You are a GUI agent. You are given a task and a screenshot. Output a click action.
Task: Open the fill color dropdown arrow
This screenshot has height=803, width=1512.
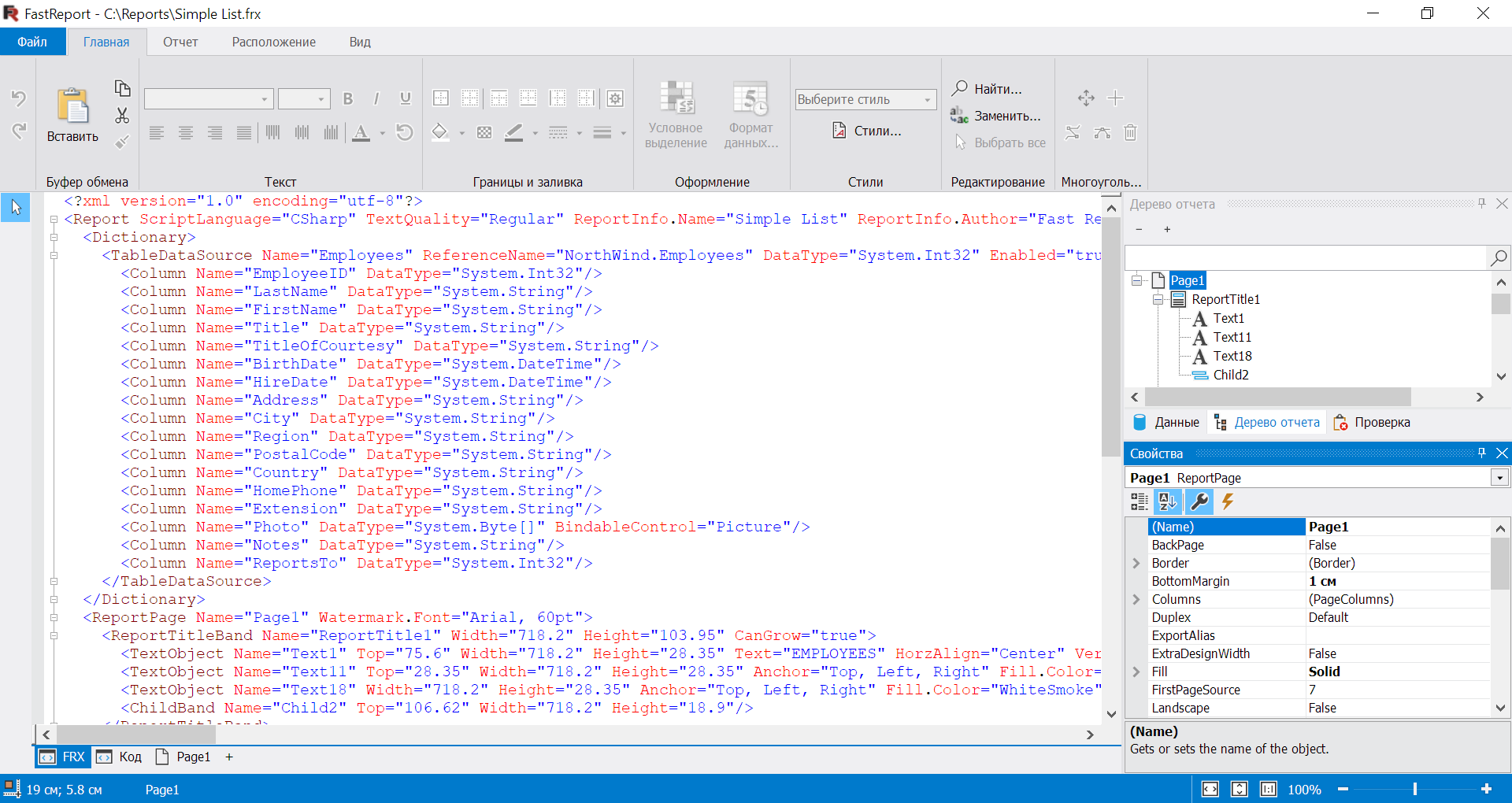[x=462, y=133]
